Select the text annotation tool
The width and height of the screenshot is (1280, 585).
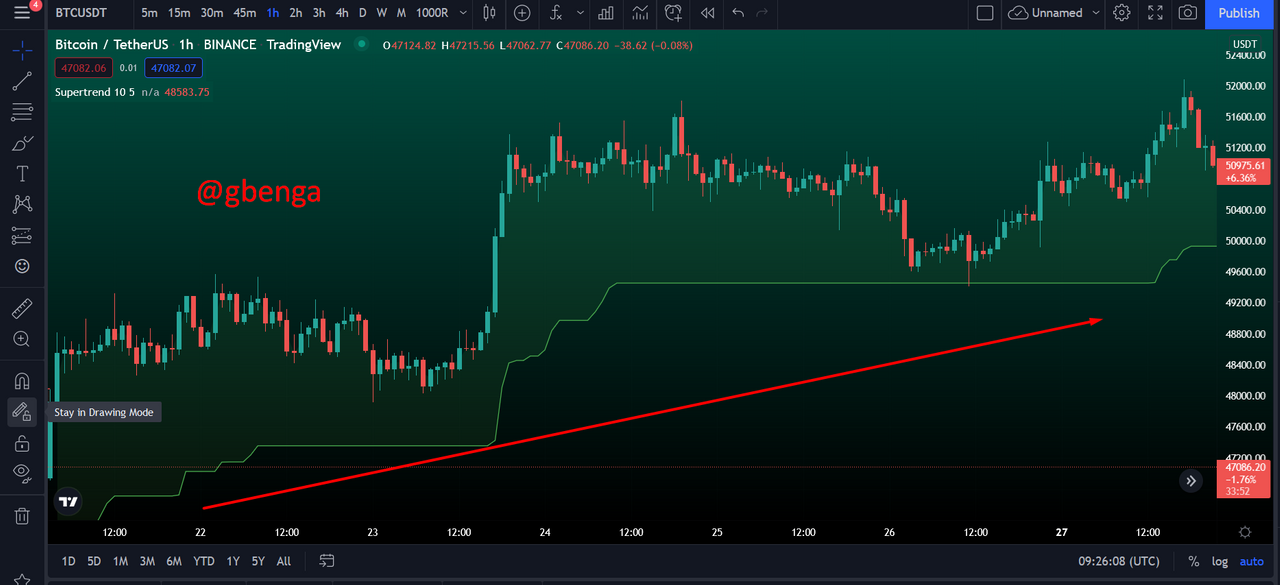tap(22, 174)
